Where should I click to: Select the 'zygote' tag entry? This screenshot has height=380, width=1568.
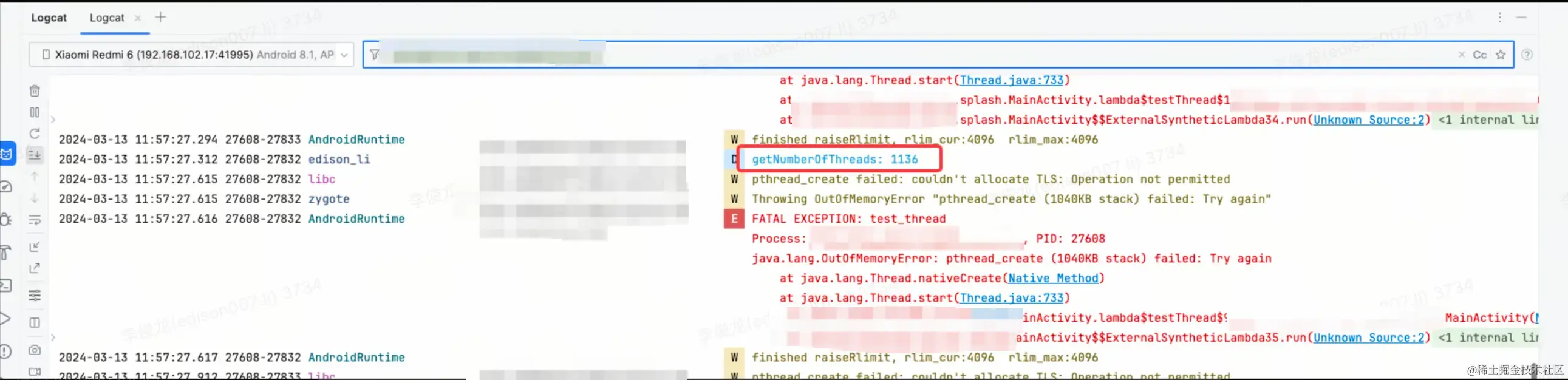click(x=329, y=199)
